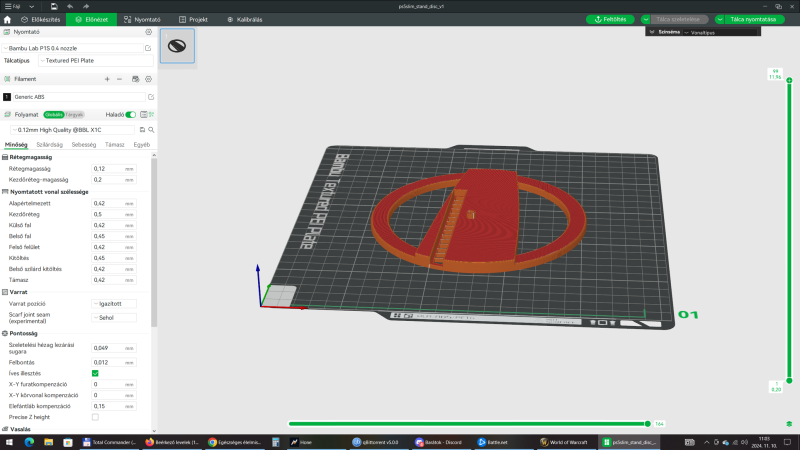Uncheck the Íves illesztés checkbox
This screenshot has width=800, height=450.
(x=95, y=373)
